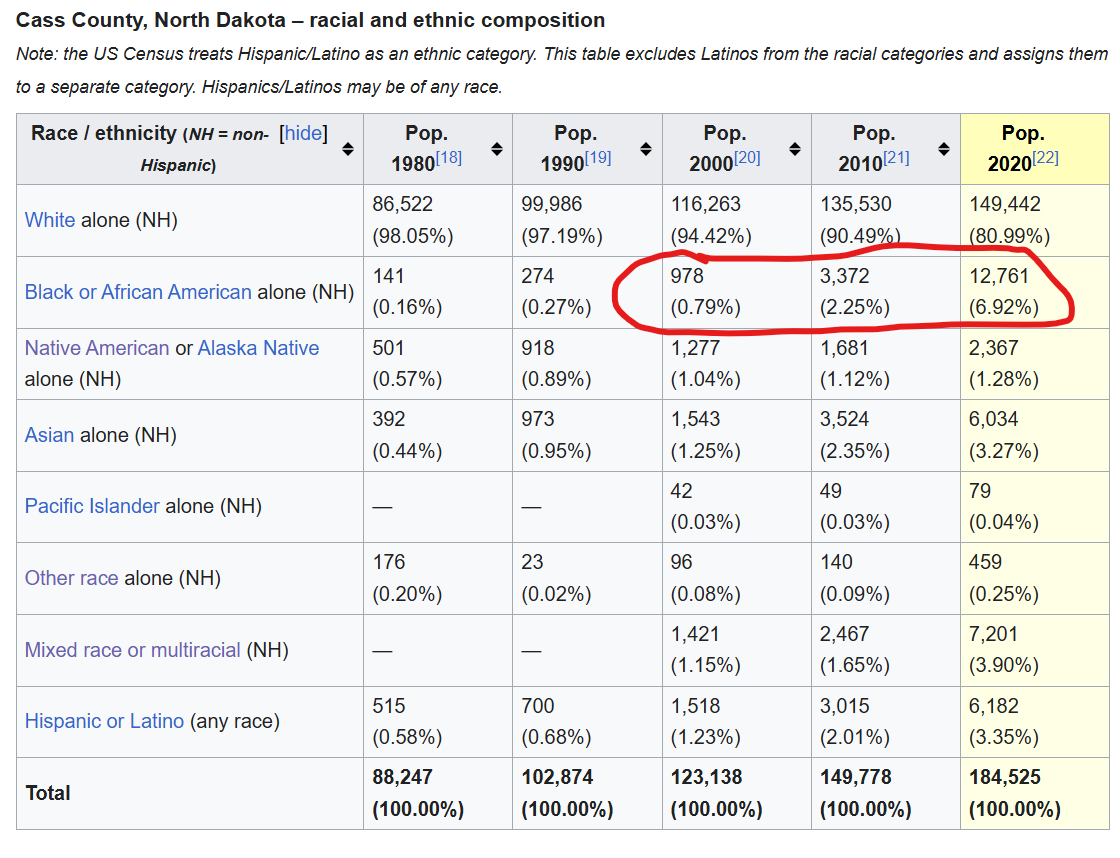Open citation reference 20
Screen dimensions: 1120x858
[x=748, y=157]
